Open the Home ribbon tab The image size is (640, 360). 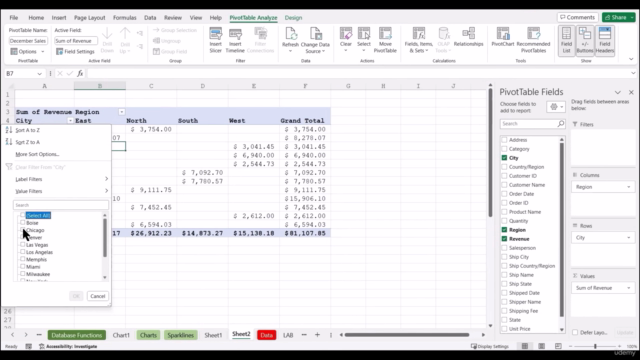[x=36, y=18]
